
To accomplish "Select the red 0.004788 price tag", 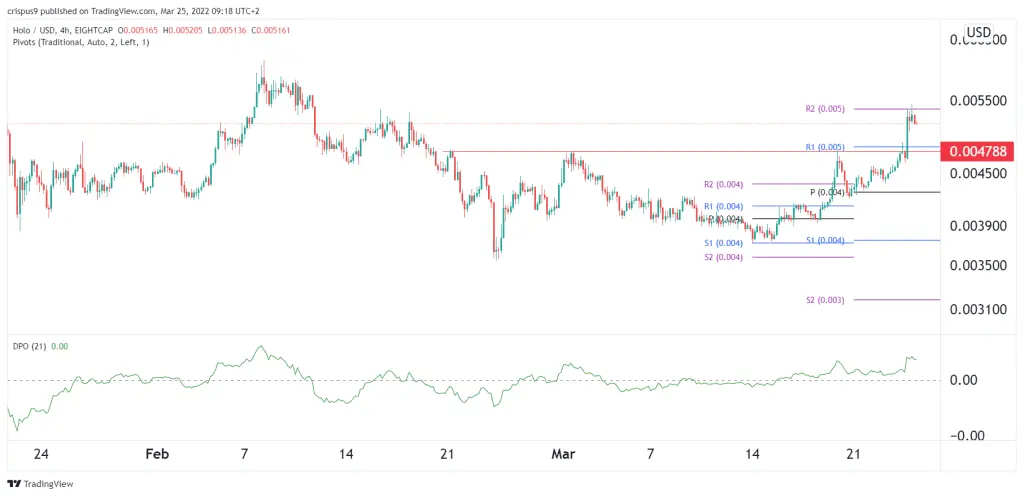I will point(978,151).
